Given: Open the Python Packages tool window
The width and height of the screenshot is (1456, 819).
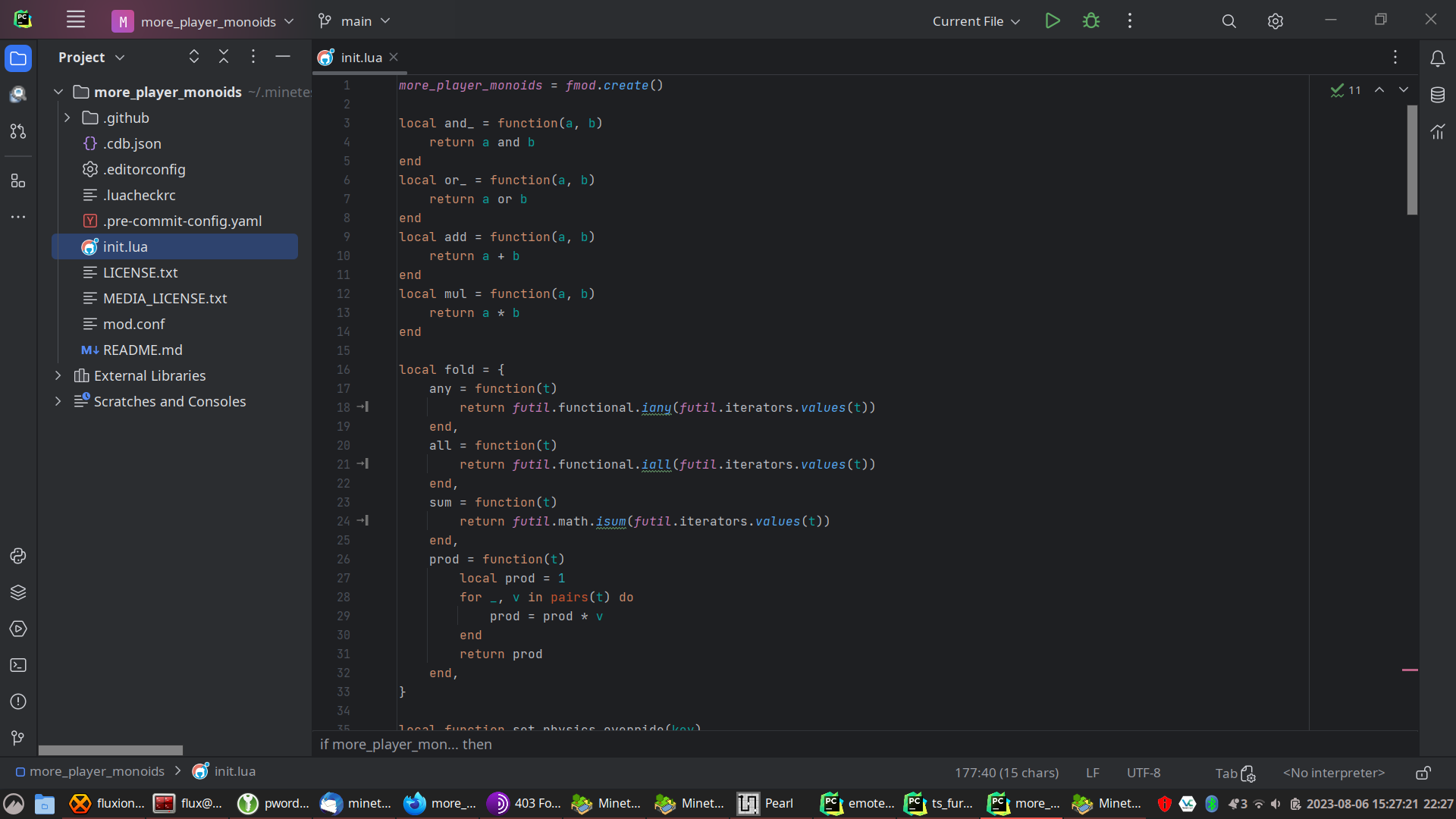Looking at the screenshot, I should pos(18,592).
